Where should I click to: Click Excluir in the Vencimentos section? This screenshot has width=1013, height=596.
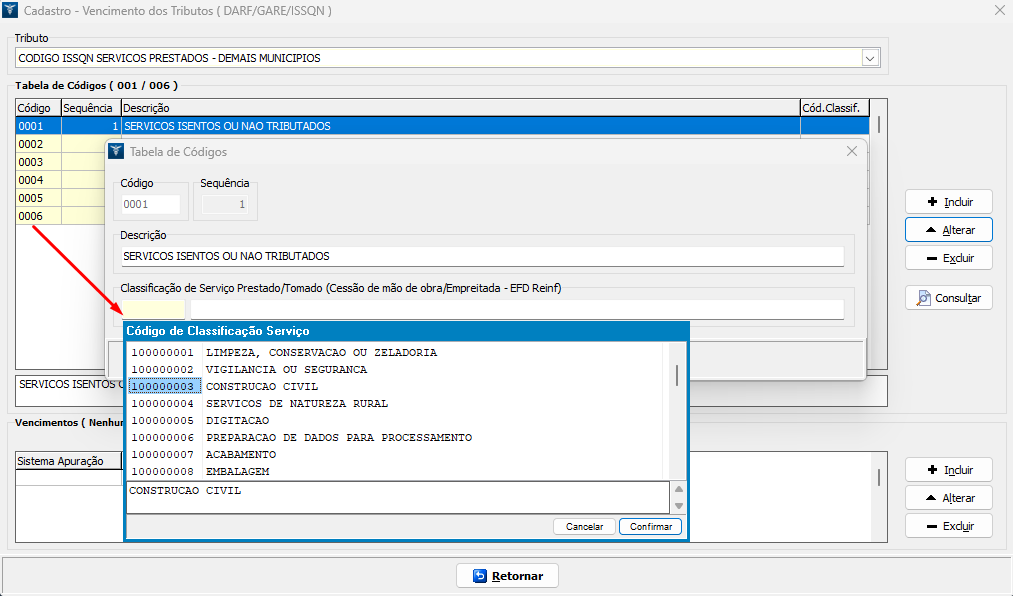pyautogui.click(x=948, y=526)
